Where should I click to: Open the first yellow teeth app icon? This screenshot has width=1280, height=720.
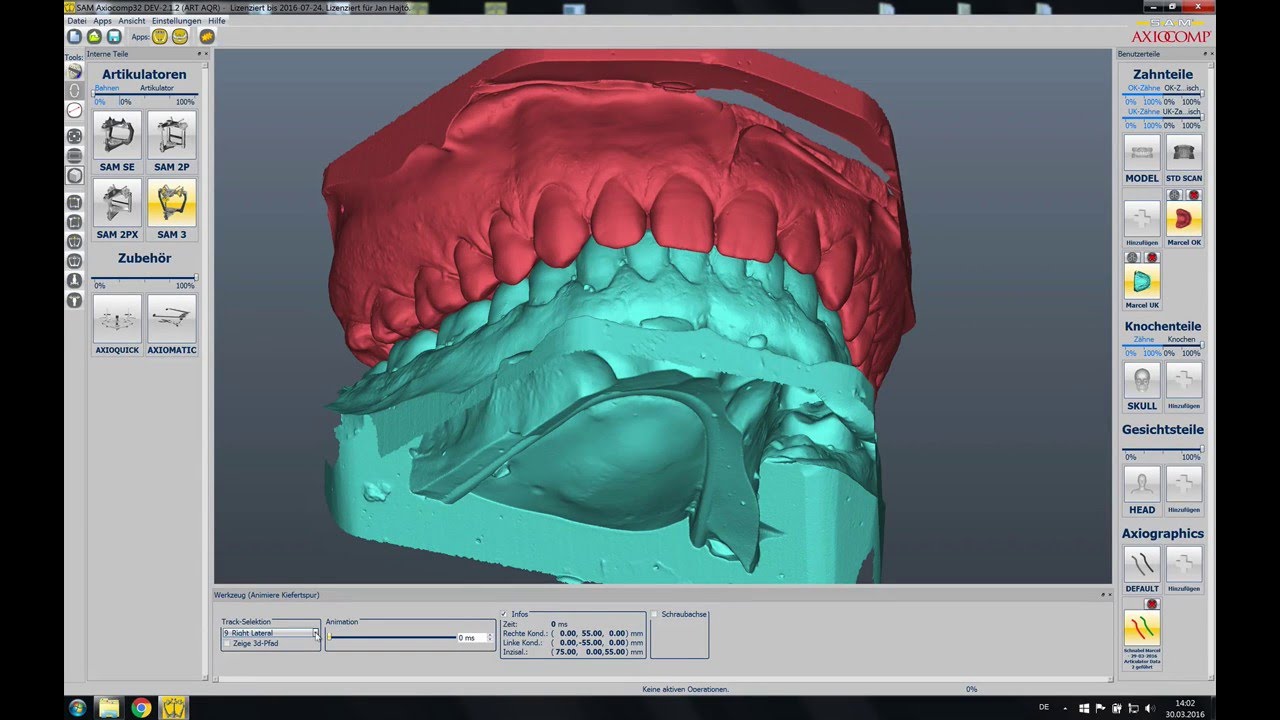click(160, 37)
